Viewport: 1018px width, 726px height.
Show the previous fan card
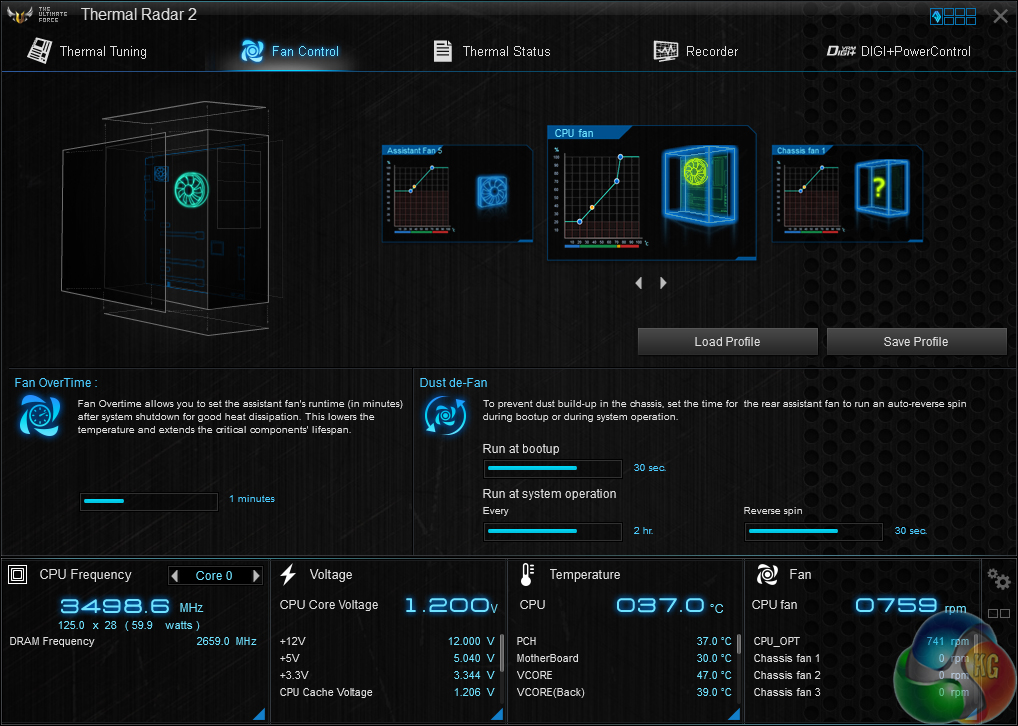[x=639, y=283]
